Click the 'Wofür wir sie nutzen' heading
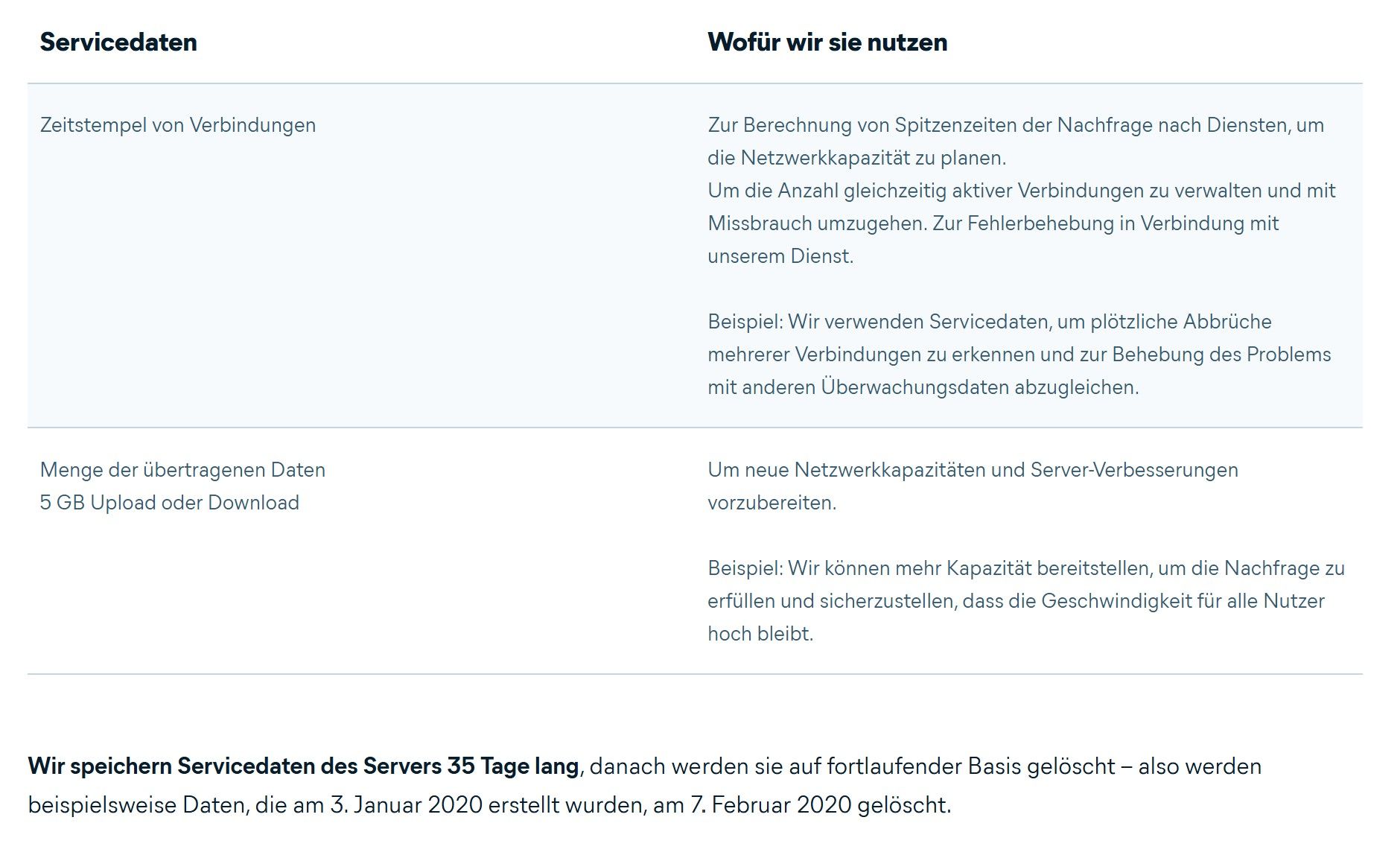 tap(827, 42)
